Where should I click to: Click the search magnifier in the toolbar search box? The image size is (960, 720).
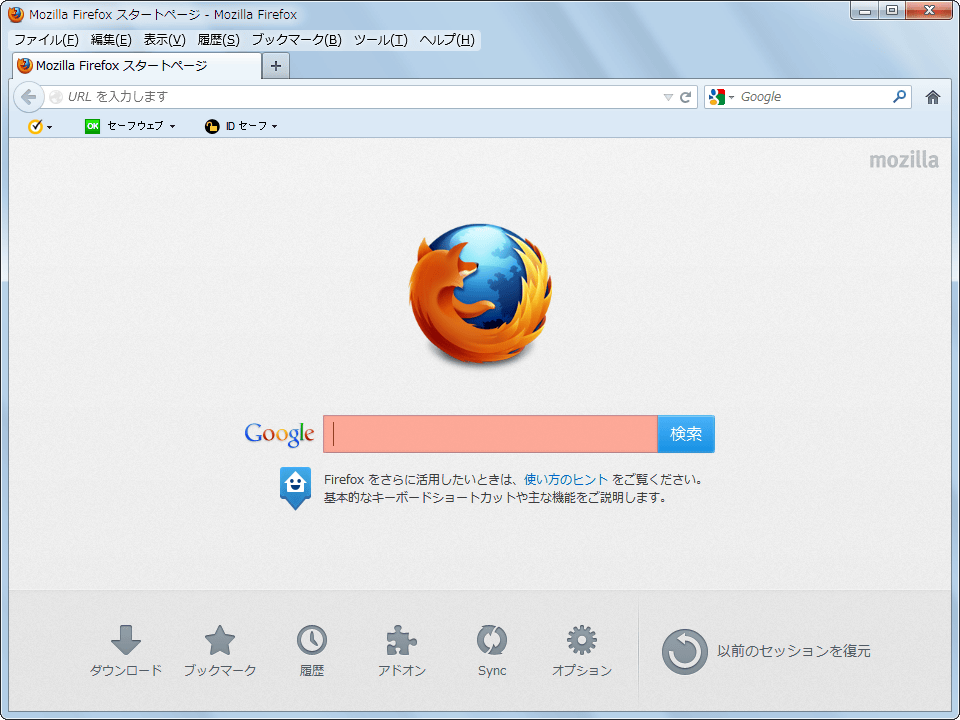[x=899, y=96]
